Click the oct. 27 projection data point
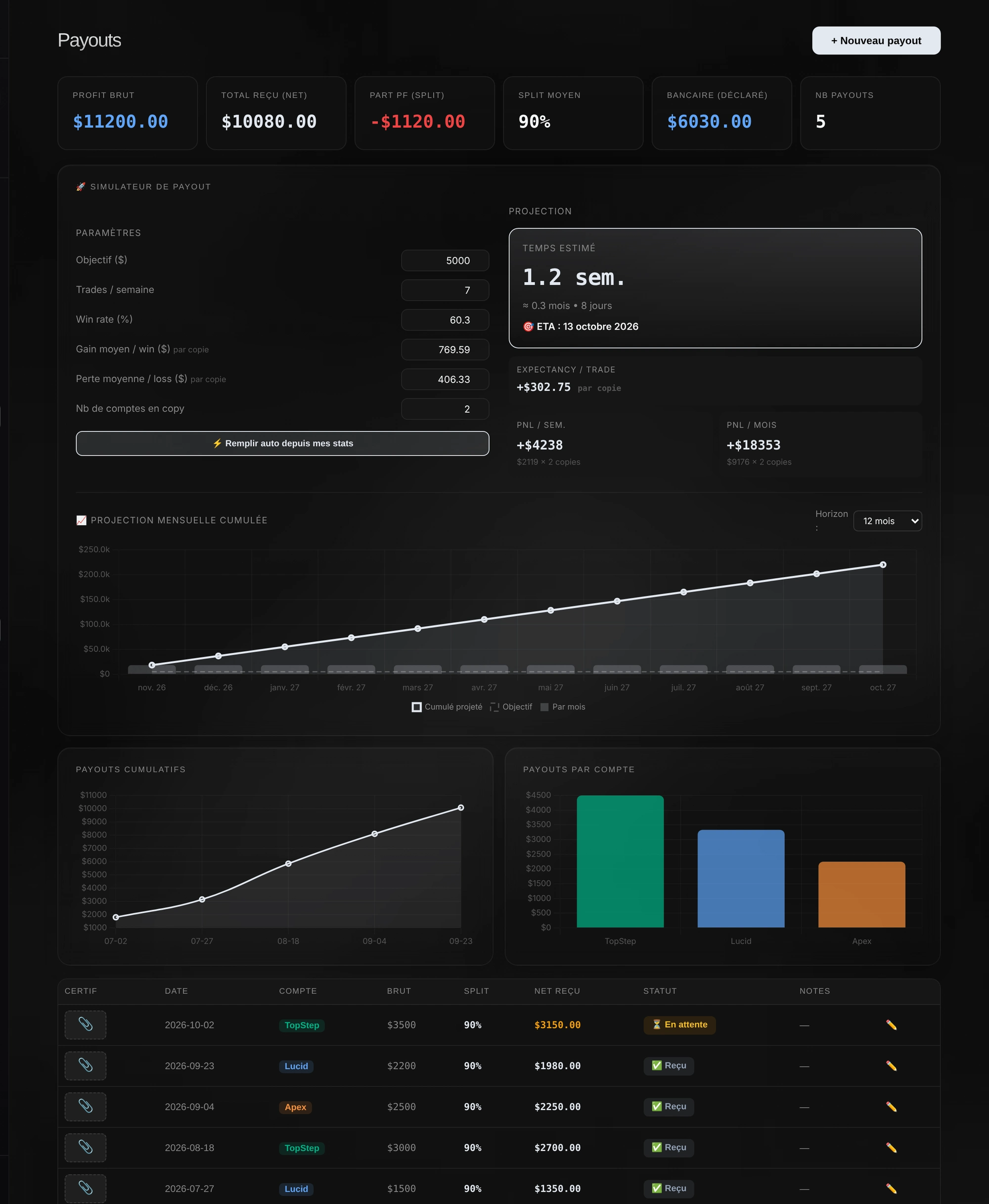The height and width of the screenshot is (1204, 989). (883, 565)
